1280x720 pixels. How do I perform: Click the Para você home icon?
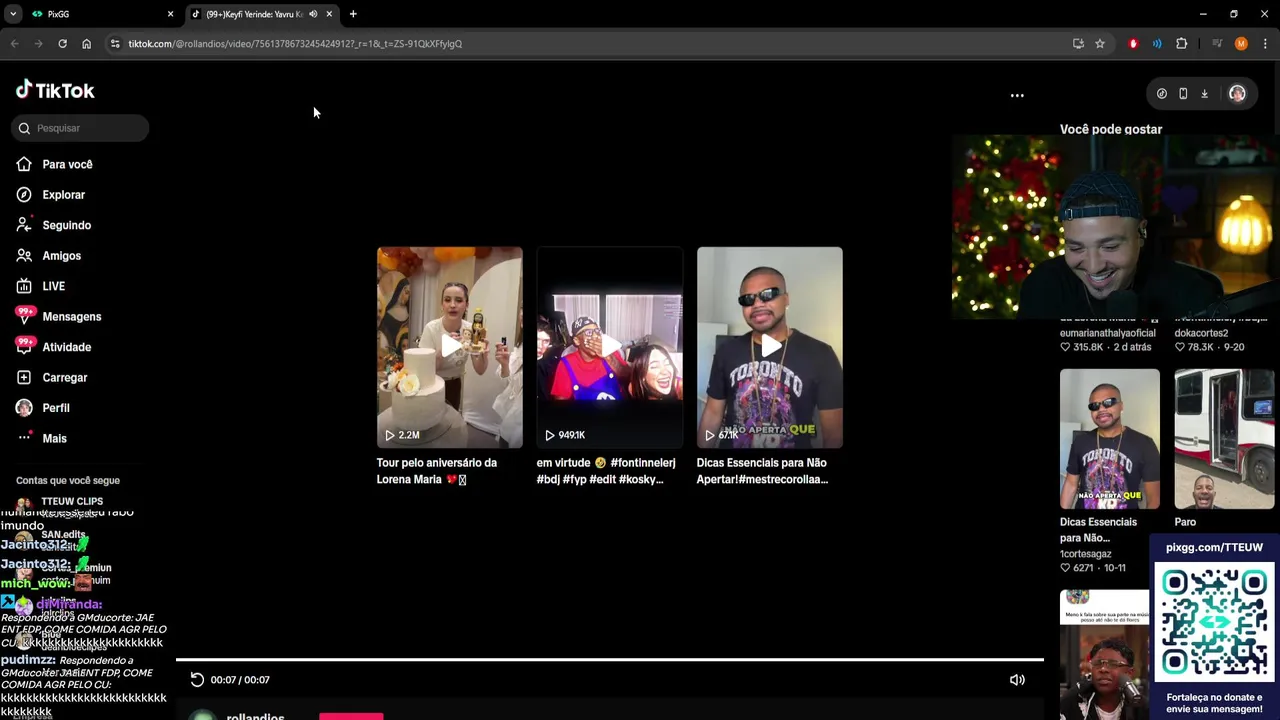tap(24, 164)
